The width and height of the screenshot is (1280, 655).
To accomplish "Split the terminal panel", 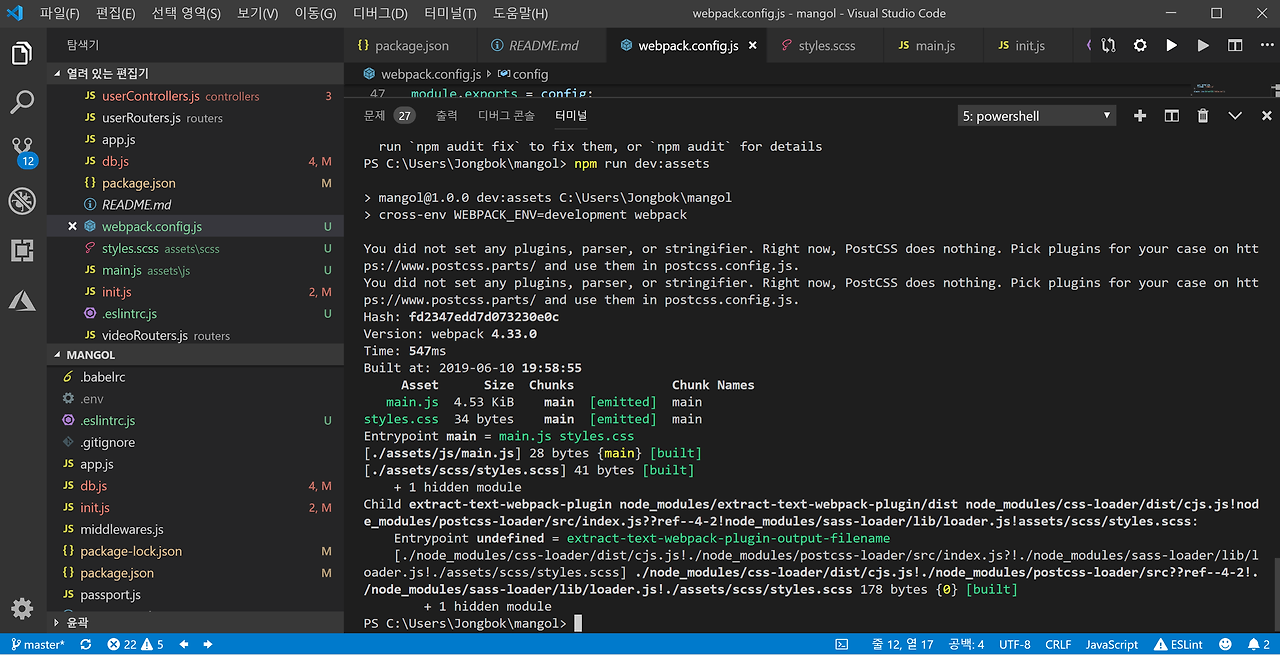I will 1172,116.
